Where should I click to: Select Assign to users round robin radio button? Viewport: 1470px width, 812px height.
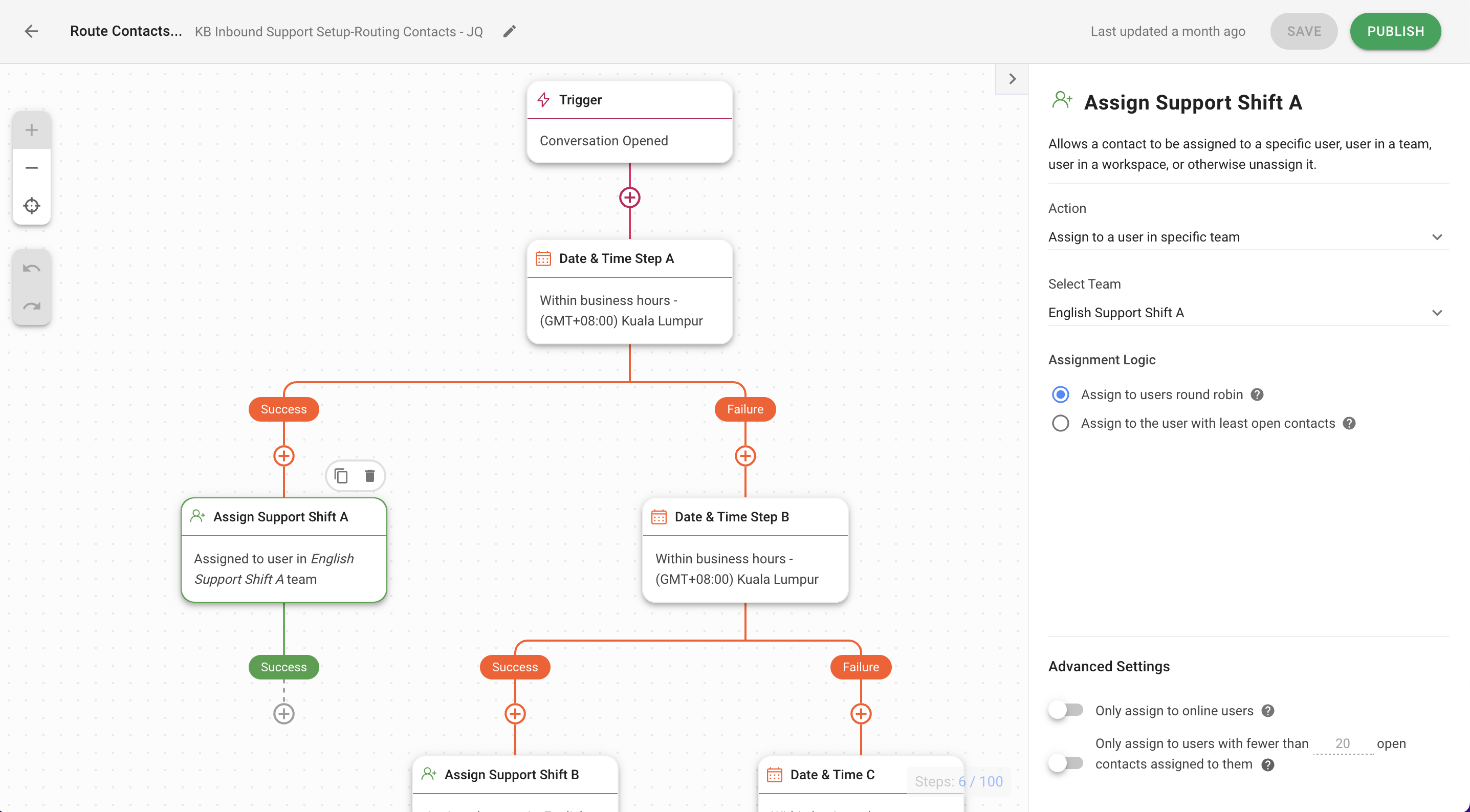[x=1059, y=394]
